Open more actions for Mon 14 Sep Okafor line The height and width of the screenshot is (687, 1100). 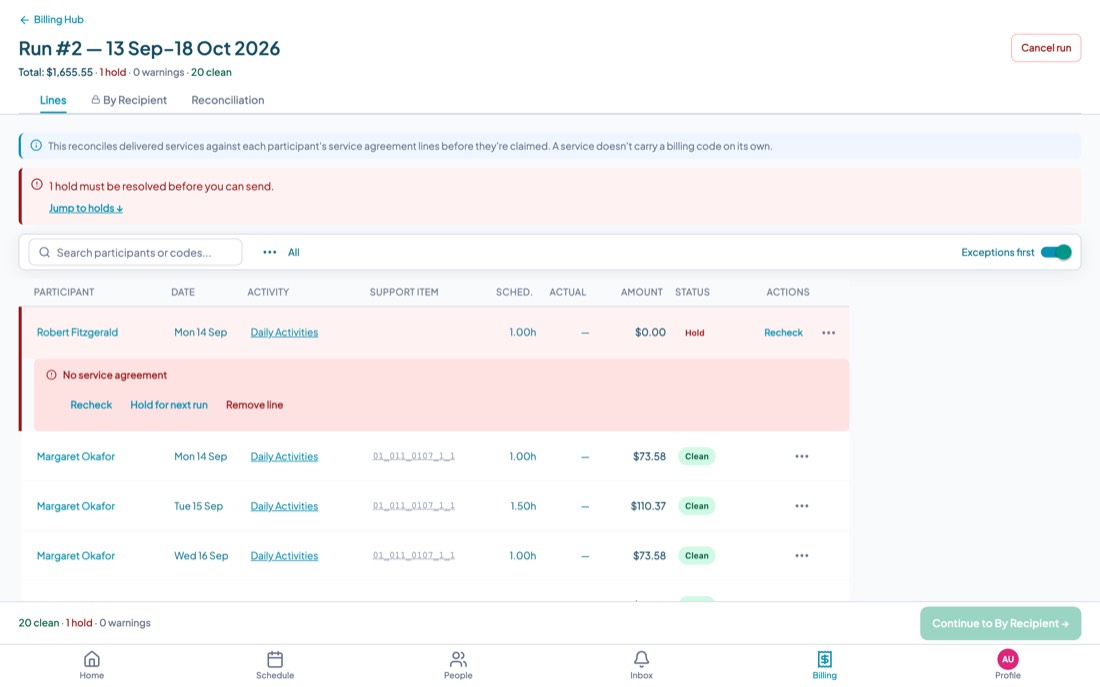pyautogui.click(x=802, y=456)
